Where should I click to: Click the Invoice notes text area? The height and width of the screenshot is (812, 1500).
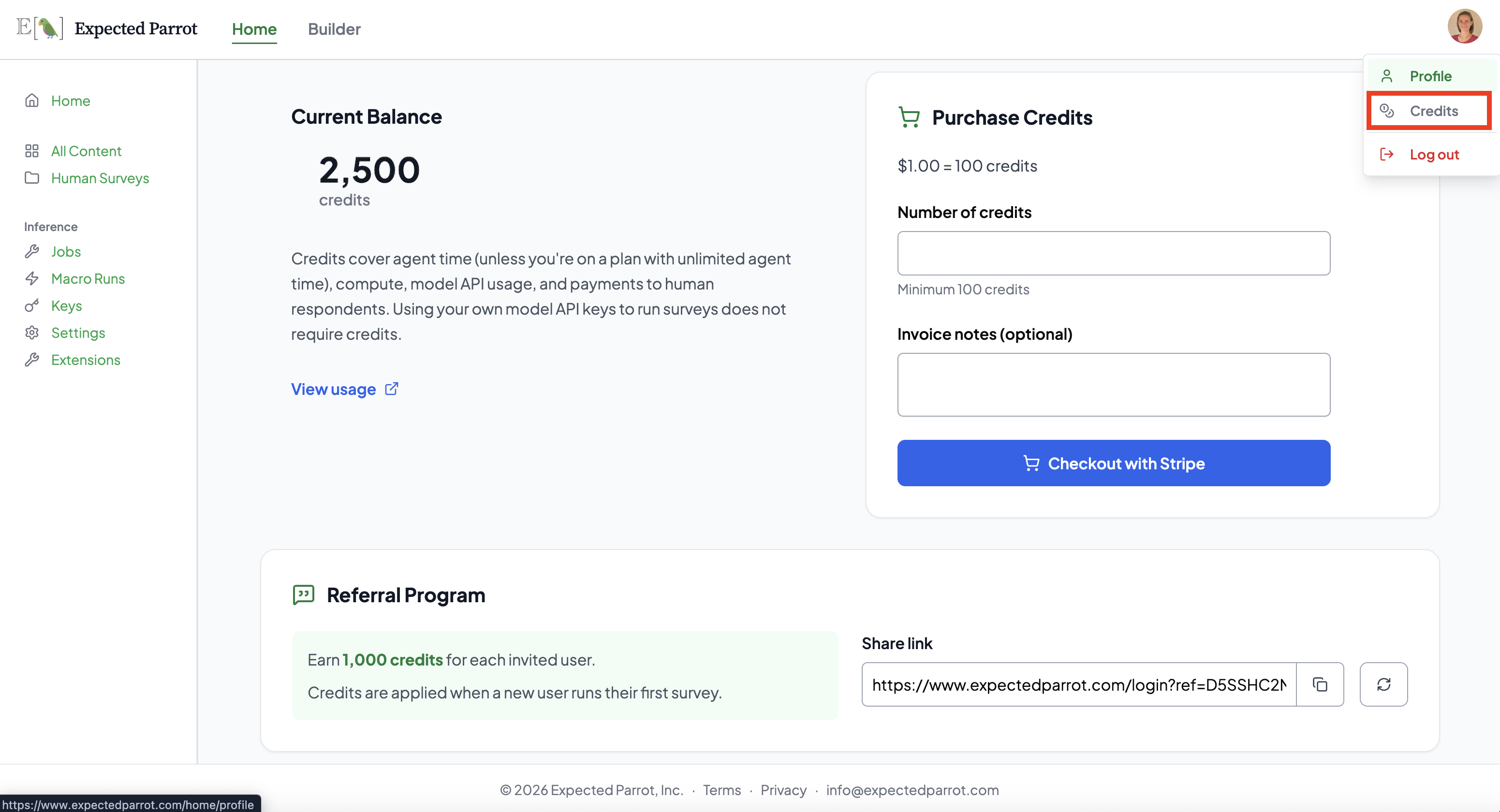[1113, 384]
